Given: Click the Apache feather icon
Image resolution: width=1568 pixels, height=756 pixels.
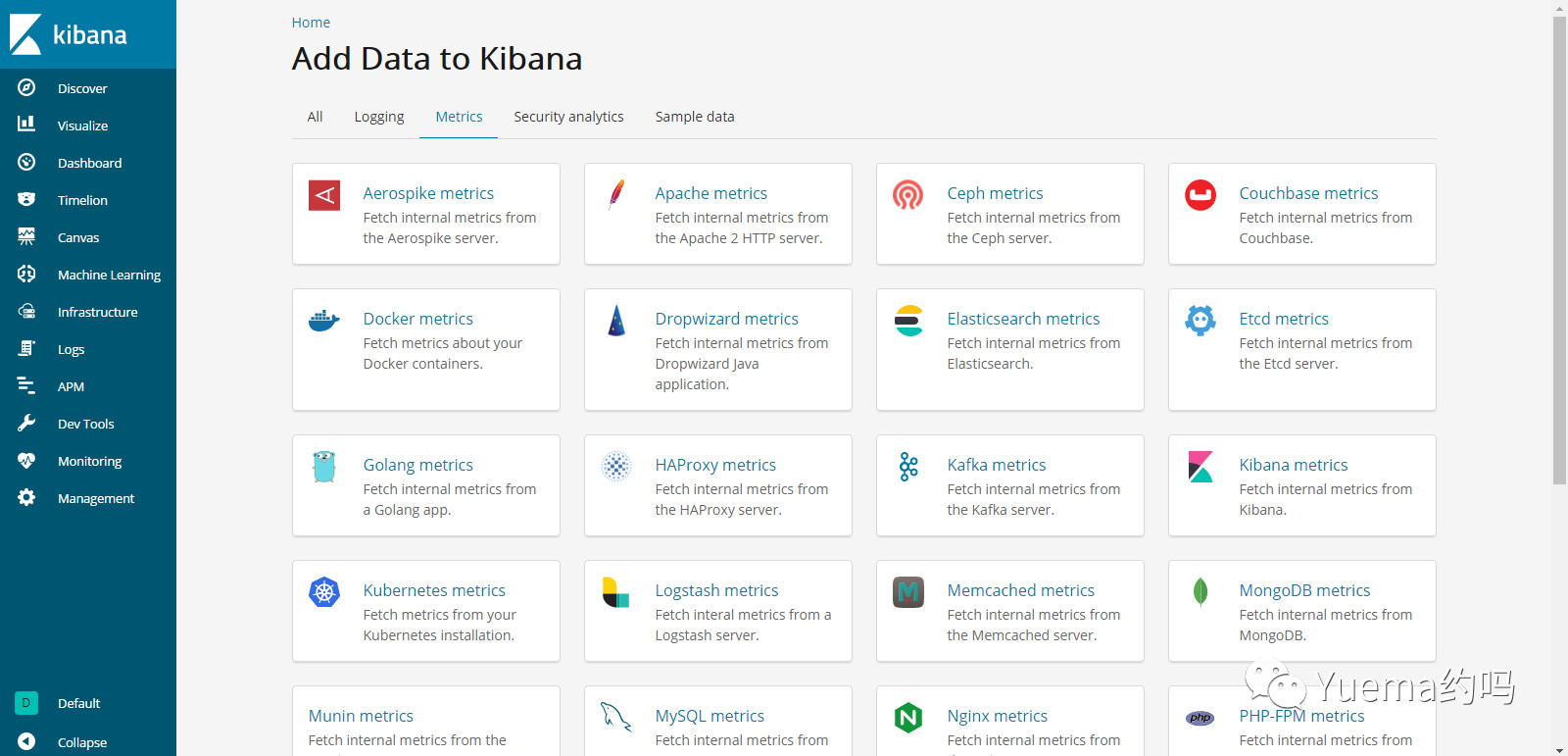Looking at the screenshot, I should point(616,195).
